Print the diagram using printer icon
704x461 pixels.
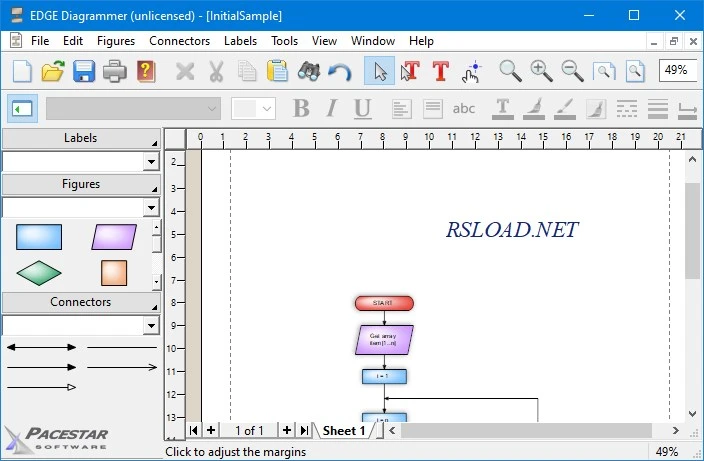(114, 71)
